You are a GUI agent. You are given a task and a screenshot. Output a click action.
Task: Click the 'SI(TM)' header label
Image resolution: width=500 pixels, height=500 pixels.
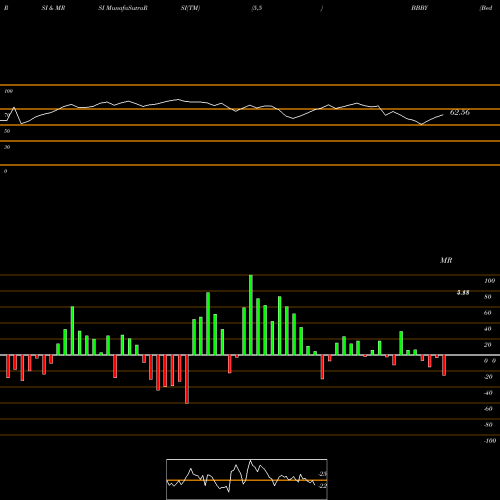[x=190, y=8]
